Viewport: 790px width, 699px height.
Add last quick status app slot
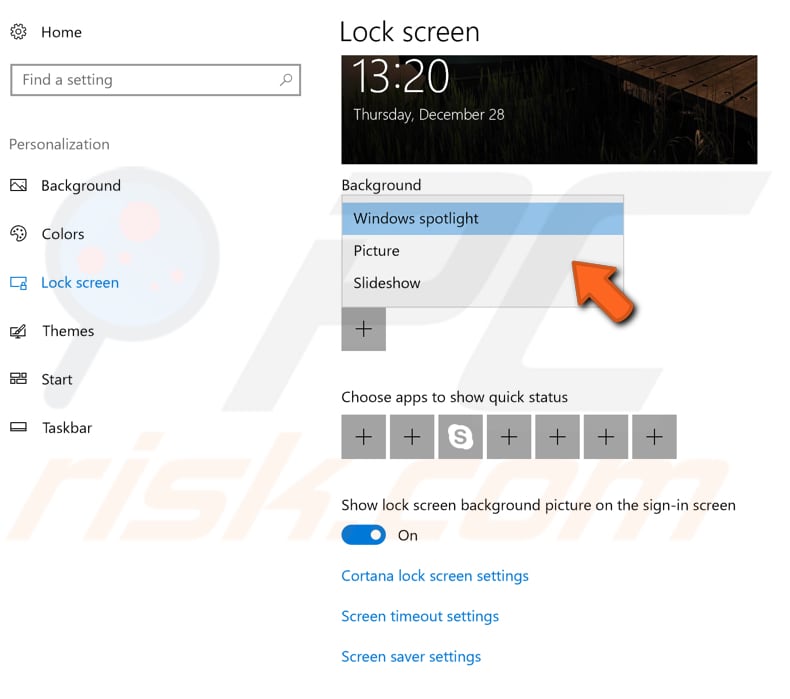tap(654, 436)
